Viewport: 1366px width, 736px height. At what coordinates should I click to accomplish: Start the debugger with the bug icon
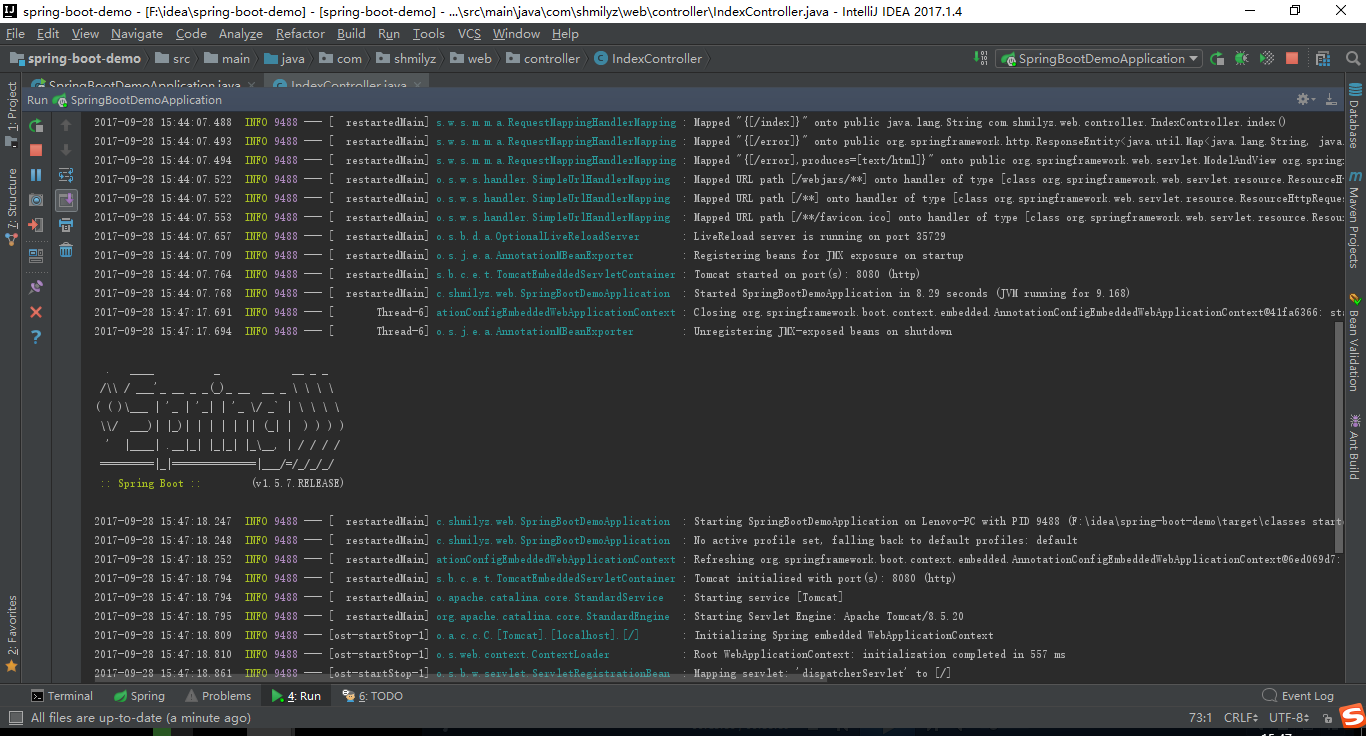(1241, 59)
